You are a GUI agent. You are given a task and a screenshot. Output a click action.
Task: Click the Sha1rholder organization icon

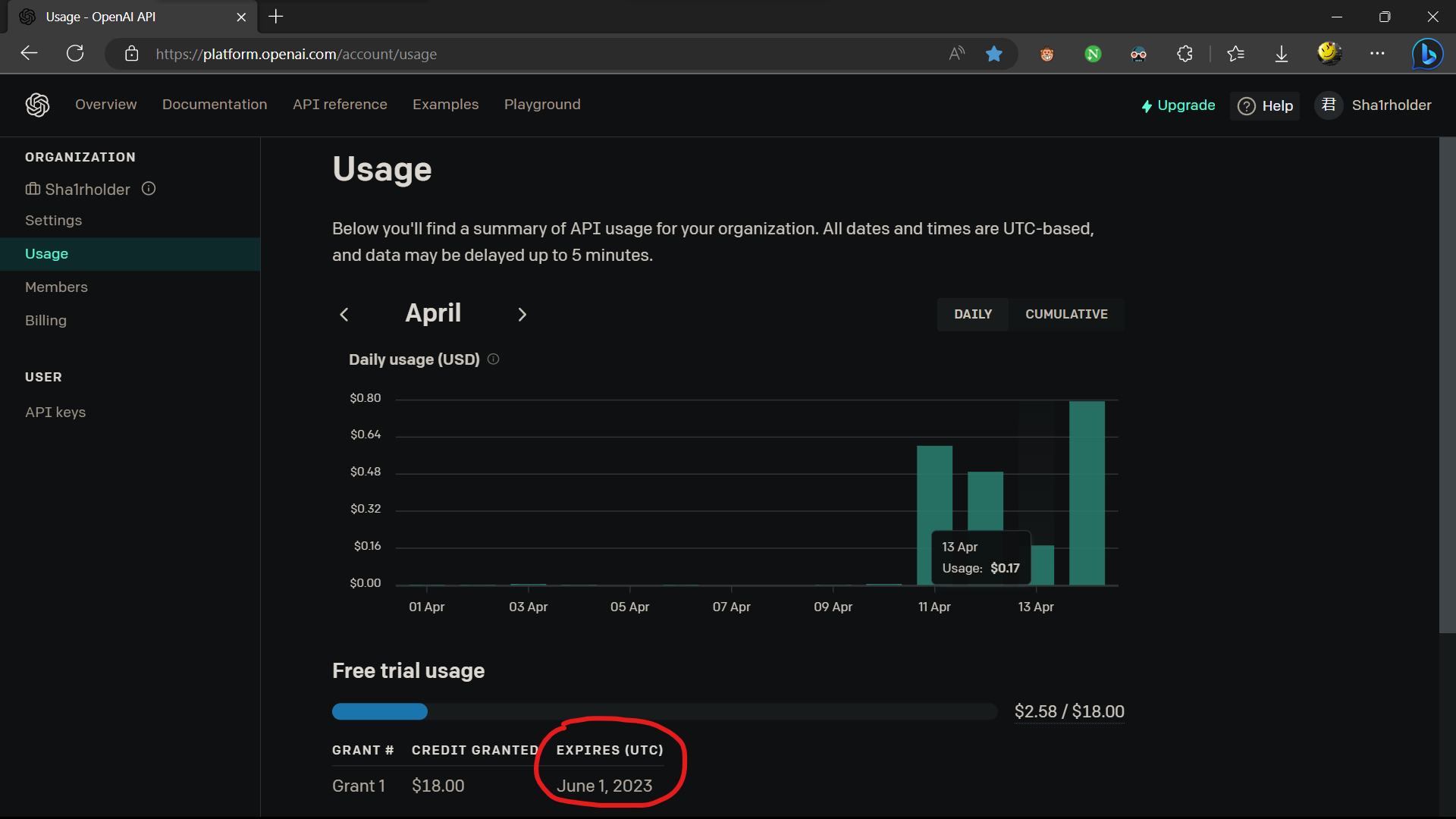[33, 189]
